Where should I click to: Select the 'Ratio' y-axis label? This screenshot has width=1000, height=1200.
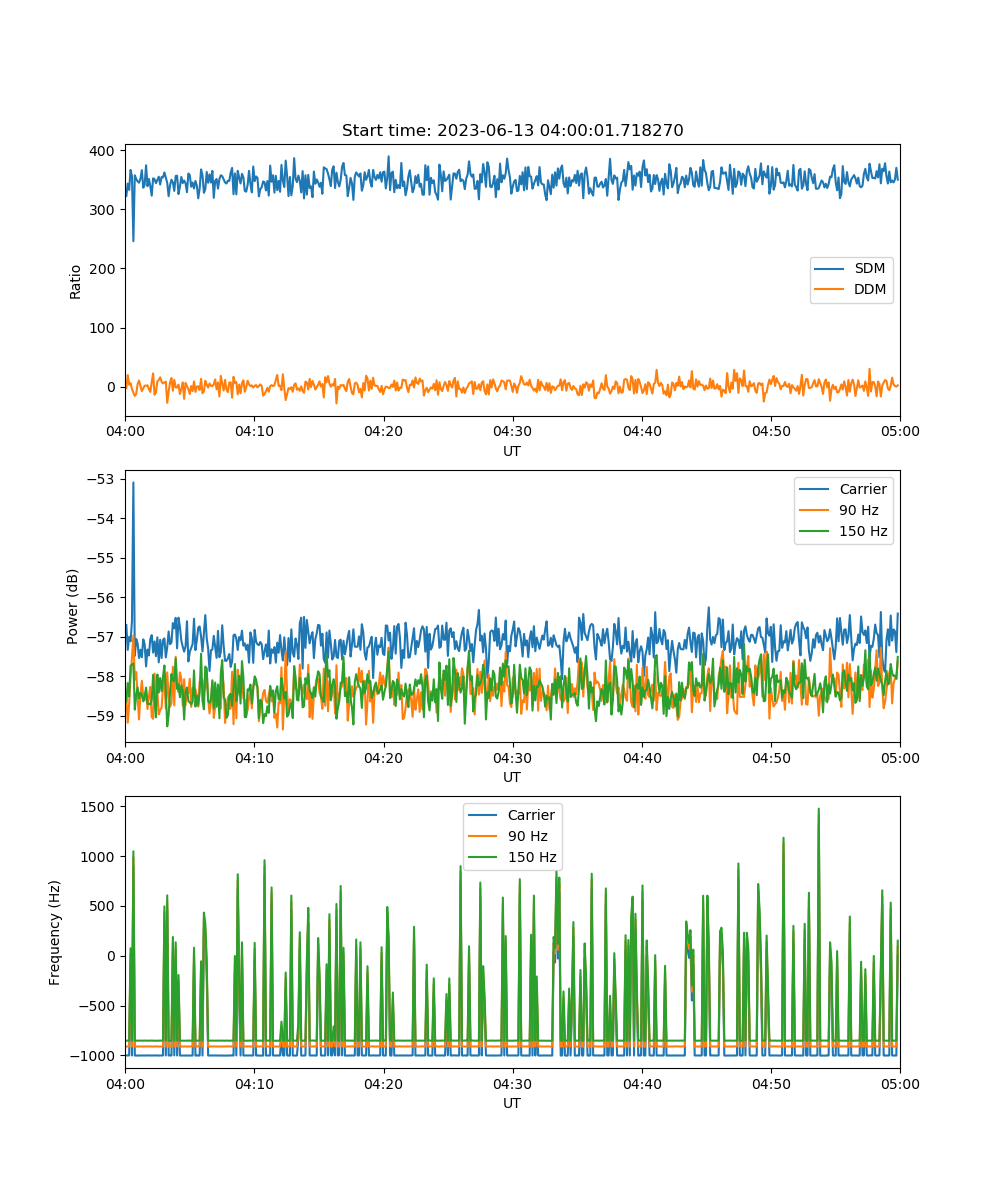click(x=76, y=280)
